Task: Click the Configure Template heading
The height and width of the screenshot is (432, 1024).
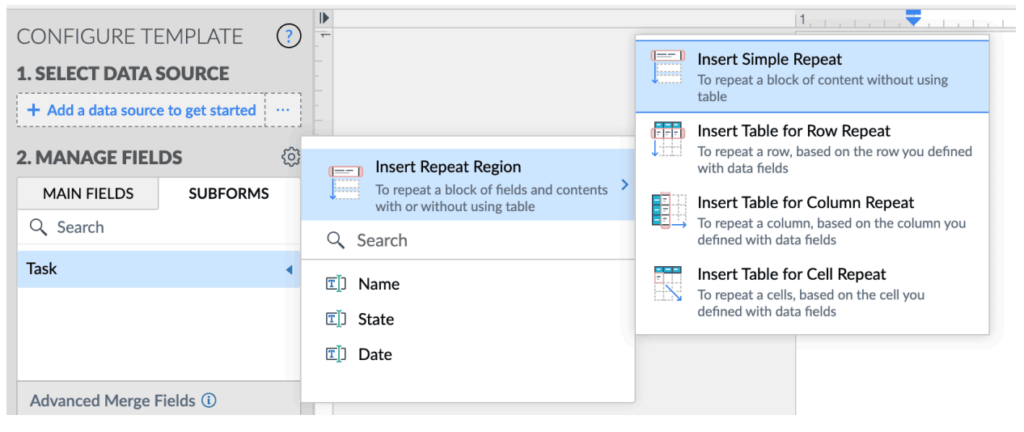Action: tap(129, 37)
